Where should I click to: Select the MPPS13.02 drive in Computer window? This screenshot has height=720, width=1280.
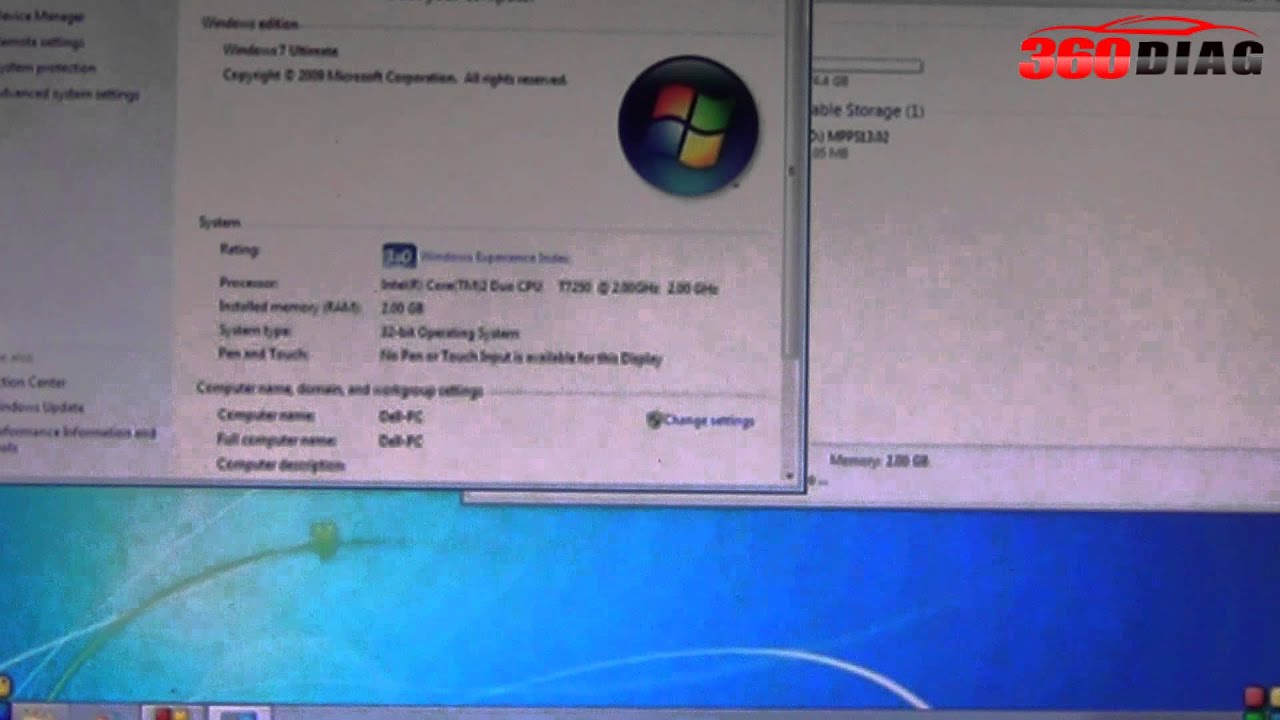click(x=850, y=144)
